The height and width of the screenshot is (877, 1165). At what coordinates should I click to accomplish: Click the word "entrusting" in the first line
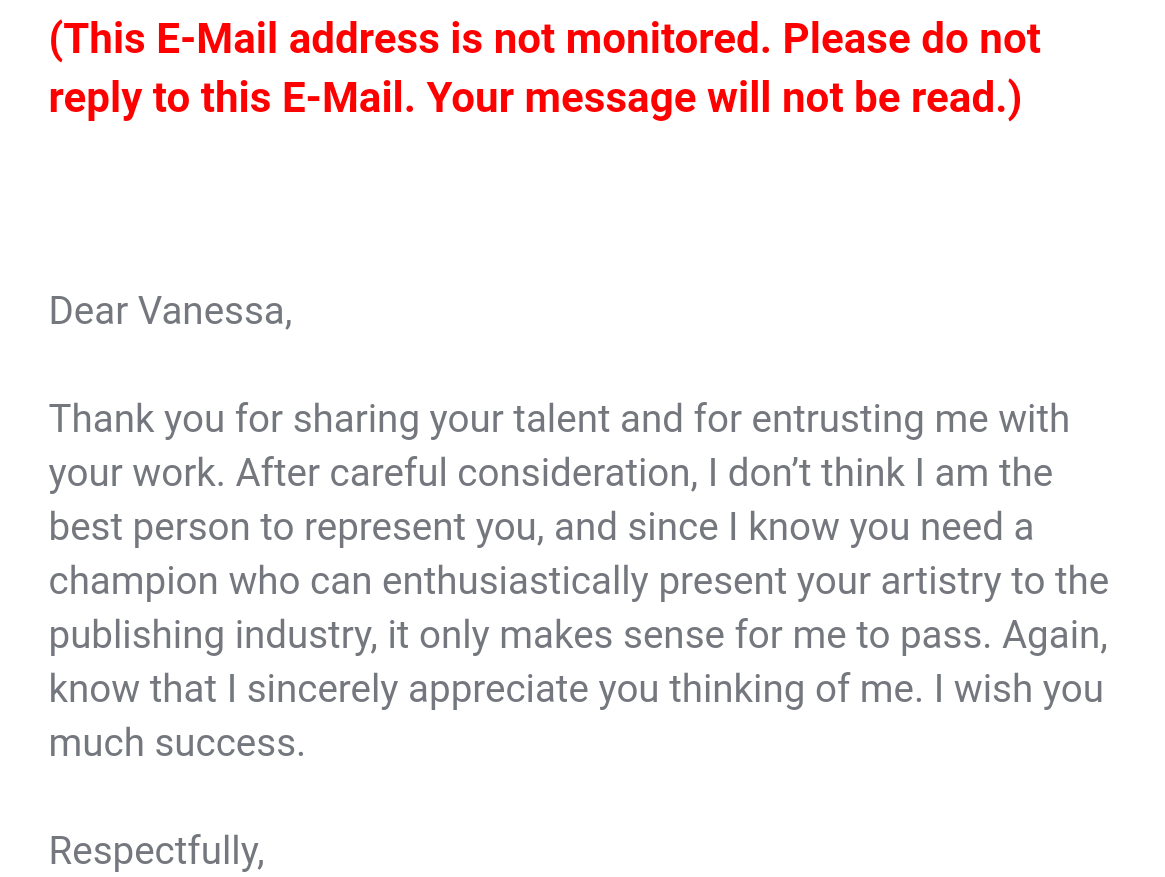(x=838, y=419)
